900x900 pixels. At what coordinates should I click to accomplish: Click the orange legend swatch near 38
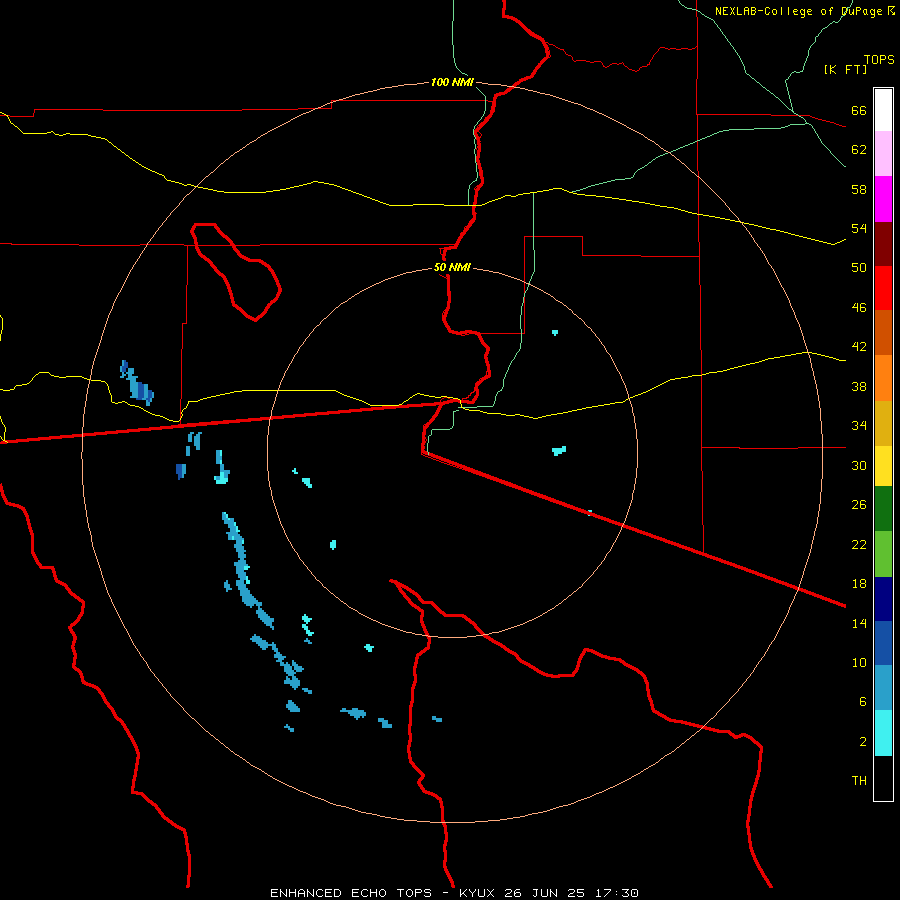(883, 378)
